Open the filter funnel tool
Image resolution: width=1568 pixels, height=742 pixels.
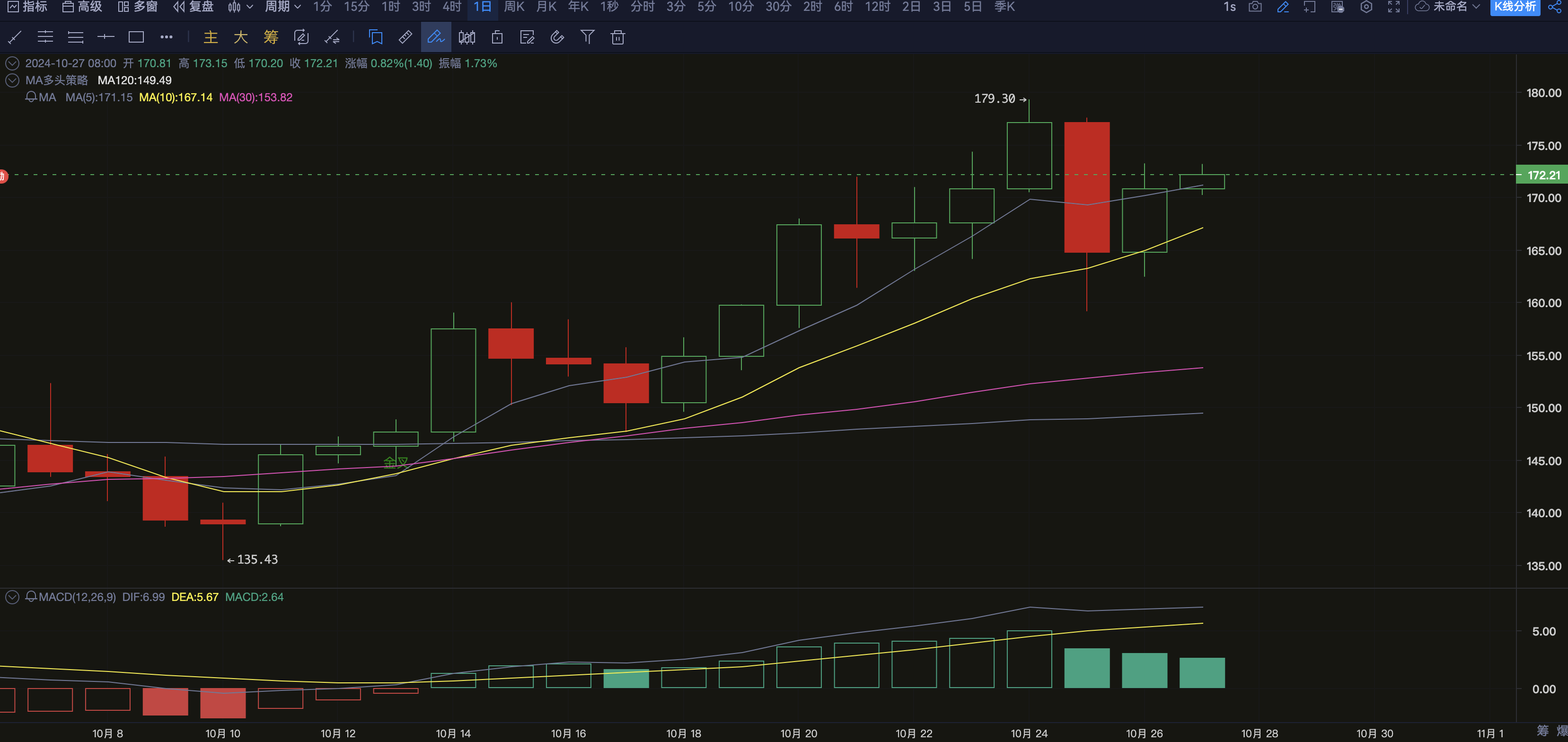tap(587, 37)
